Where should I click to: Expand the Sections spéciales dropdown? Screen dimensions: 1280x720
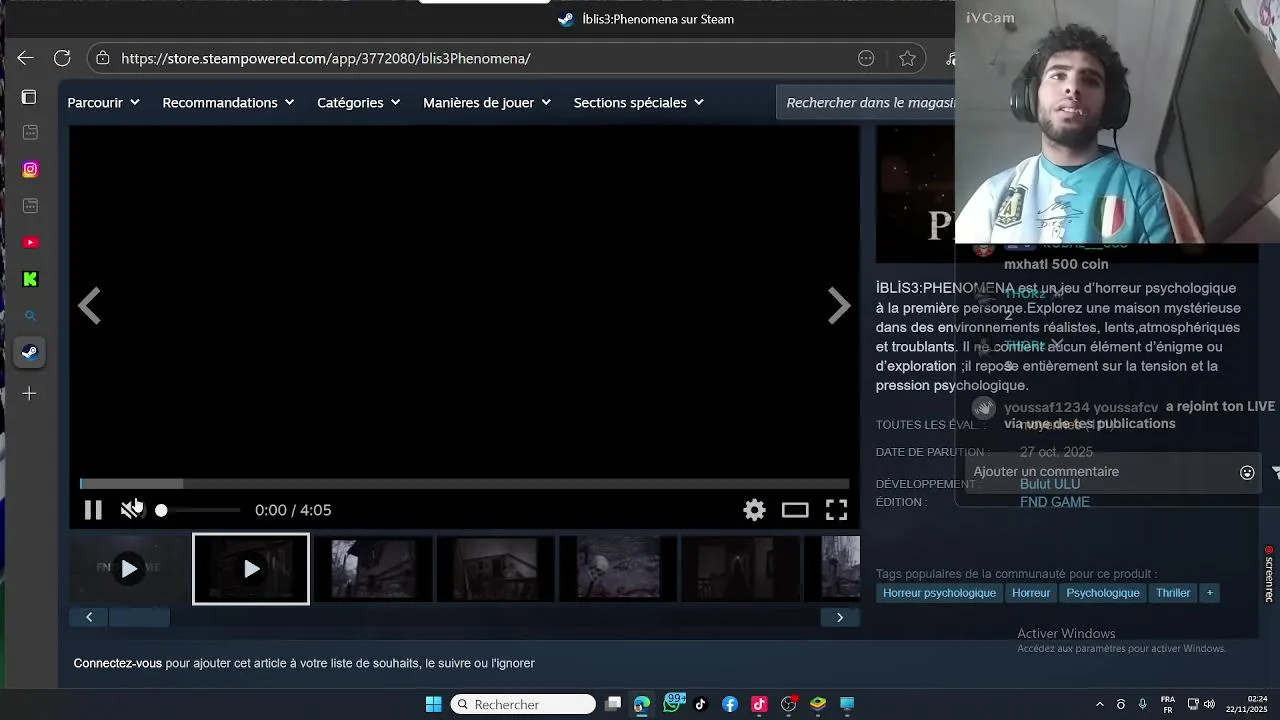click(x=638, y=102)
